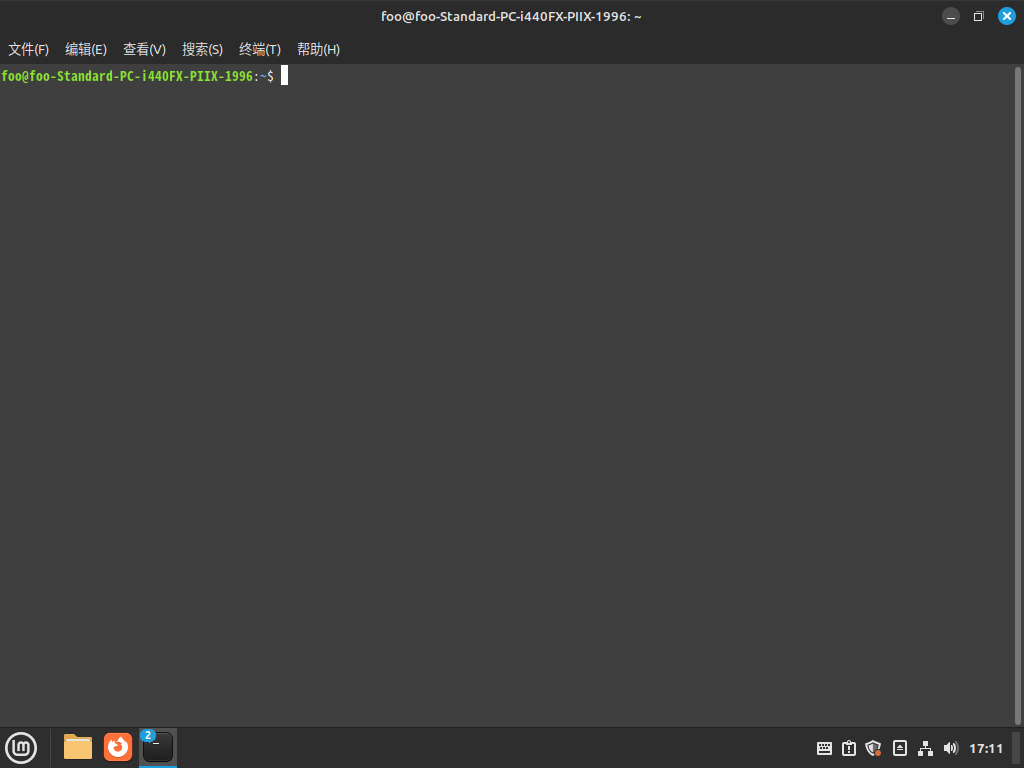Launch the file manager from the panel

pos(78,747)
